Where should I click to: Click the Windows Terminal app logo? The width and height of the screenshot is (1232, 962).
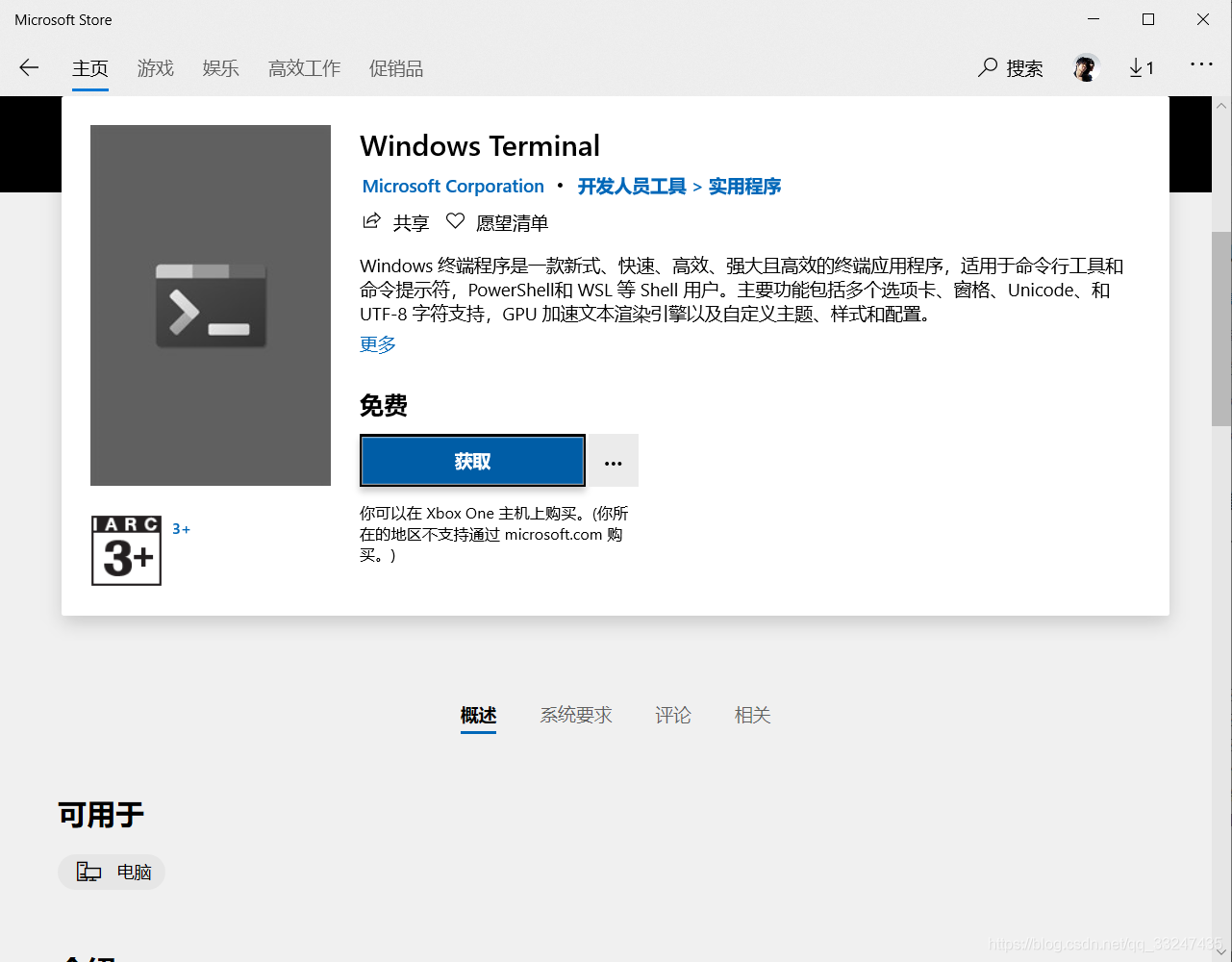(x=211, y=305)
